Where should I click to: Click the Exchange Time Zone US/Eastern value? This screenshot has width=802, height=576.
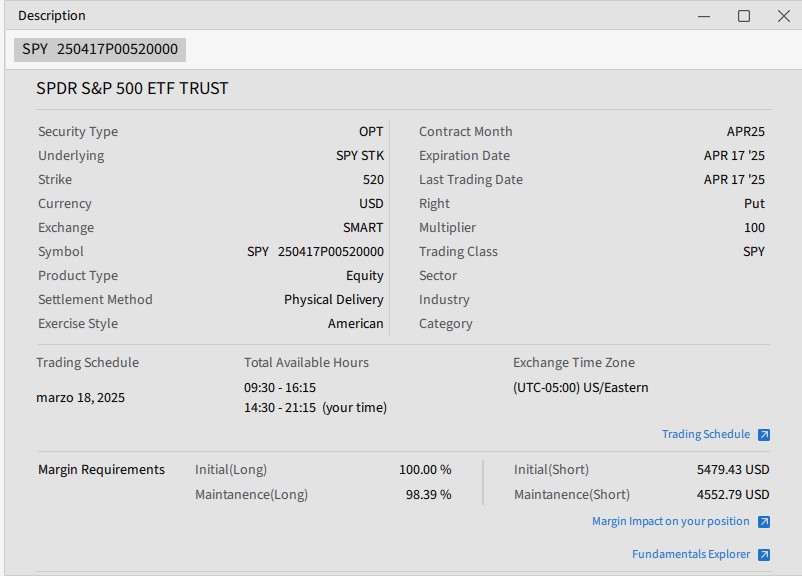580,388
